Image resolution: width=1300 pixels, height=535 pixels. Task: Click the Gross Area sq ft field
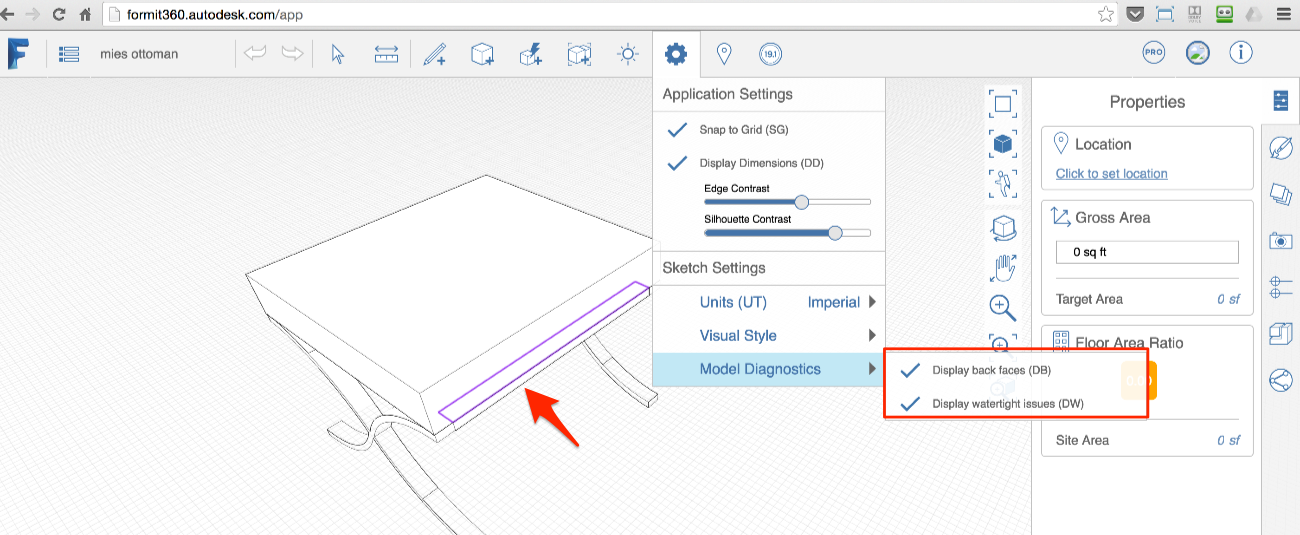point(1146,252)
